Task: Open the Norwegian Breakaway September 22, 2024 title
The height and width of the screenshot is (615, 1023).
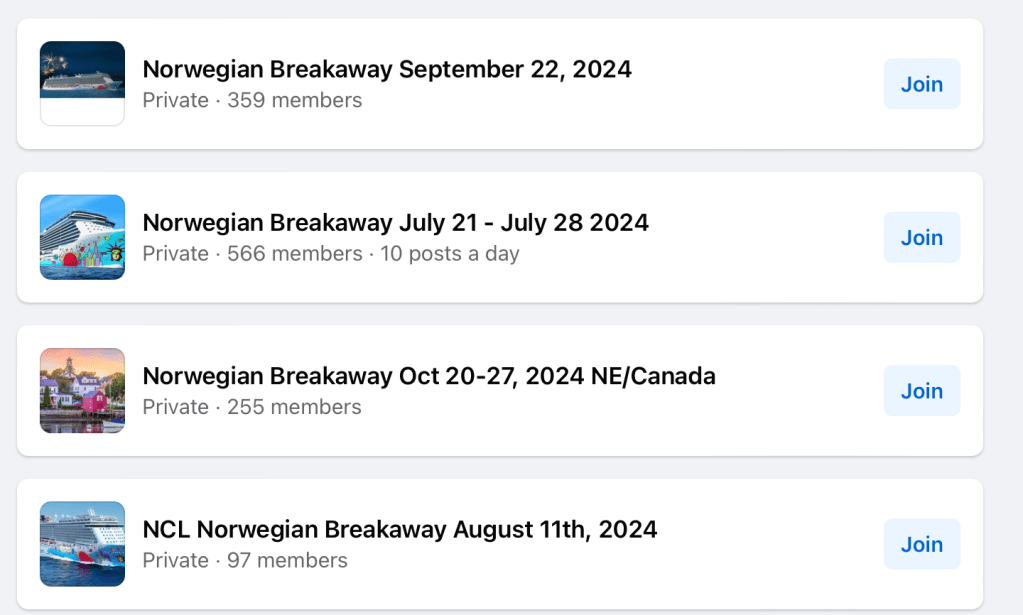Action: click(x=387, y=69)
